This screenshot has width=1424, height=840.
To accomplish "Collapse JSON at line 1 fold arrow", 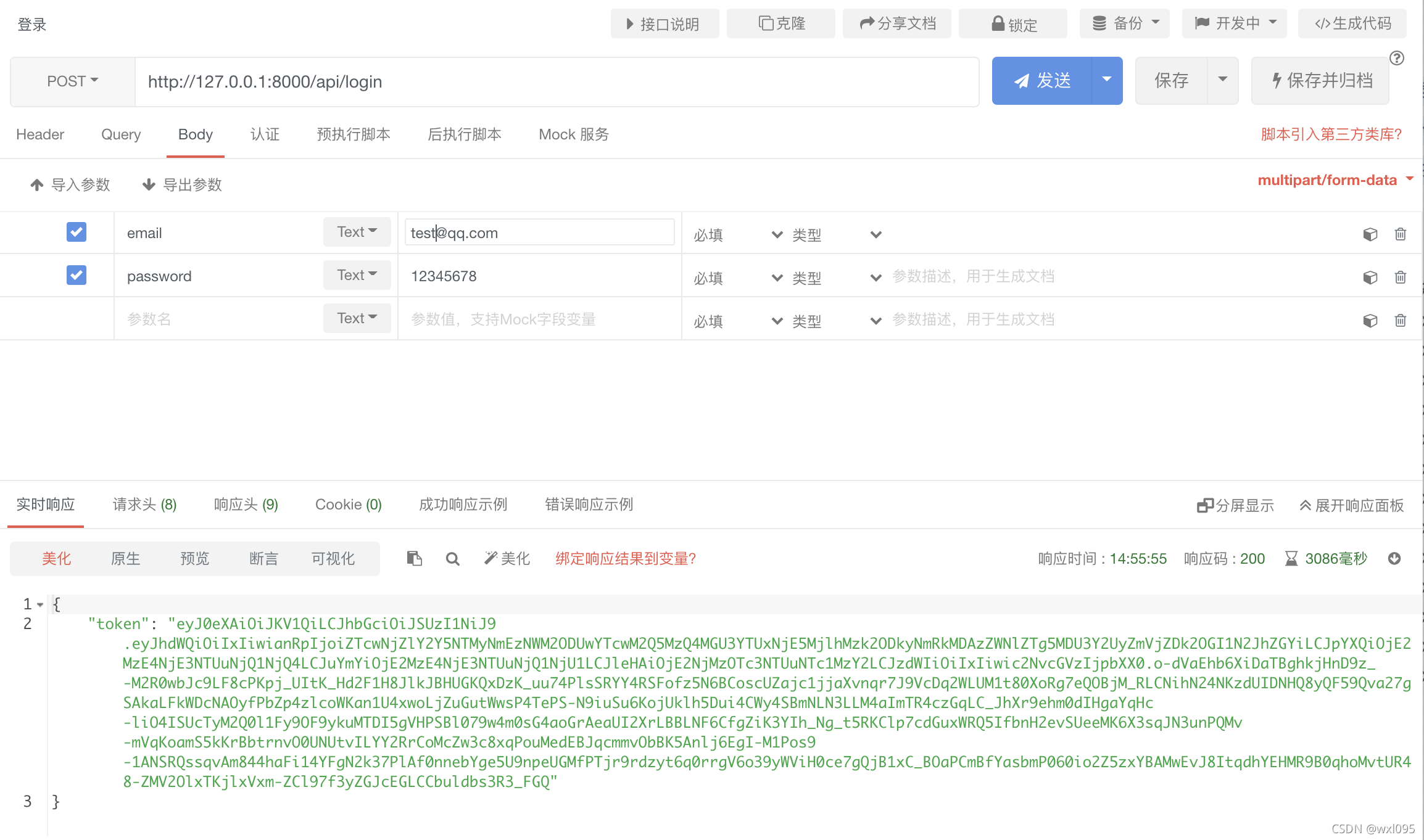I will tap(40, 605).
